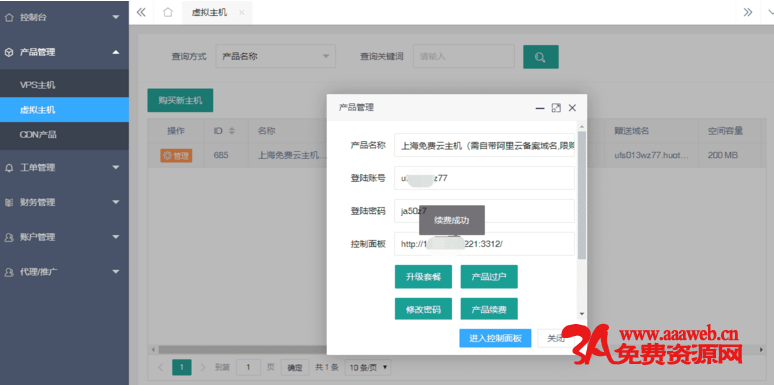Click the 产品名称 field in dialog
The image size is (774, 385).
pyautogui.click(x=484, y=145)
